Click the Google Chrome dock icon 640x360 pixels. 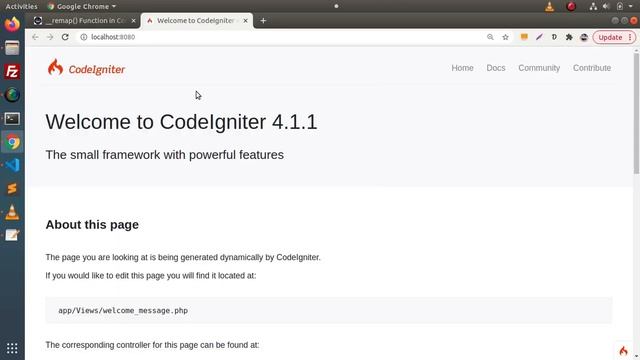click(x=12, y=142)
